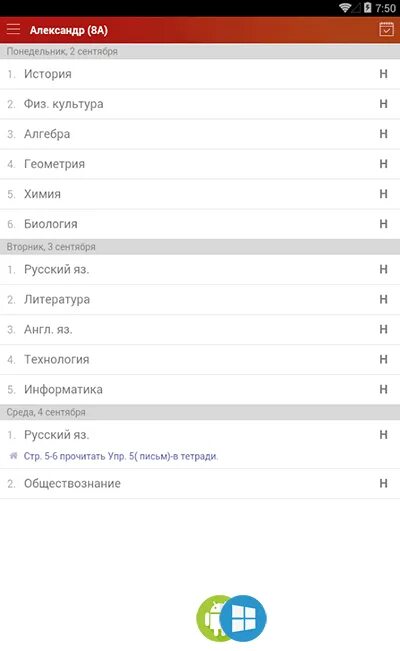
Task: Tap the H mark for Геометрия
Action: click(383, 164)
